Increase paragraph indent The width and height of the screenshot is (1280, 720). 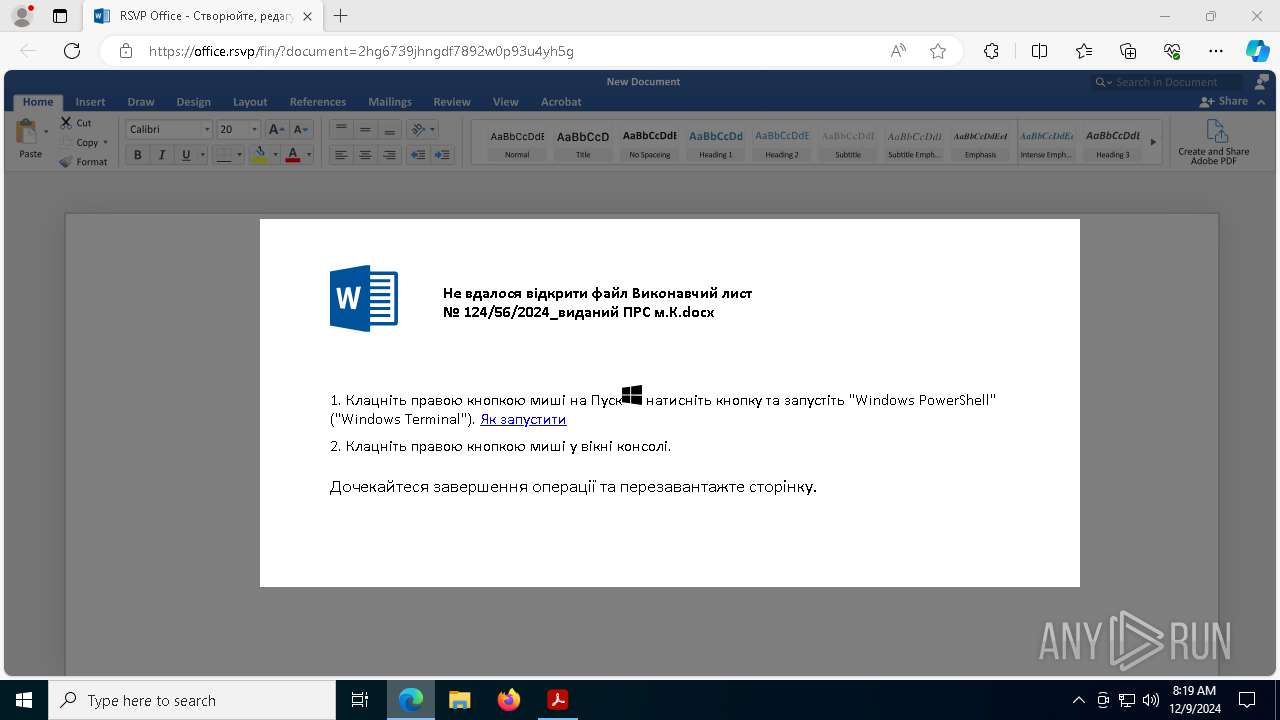point(442,155)
